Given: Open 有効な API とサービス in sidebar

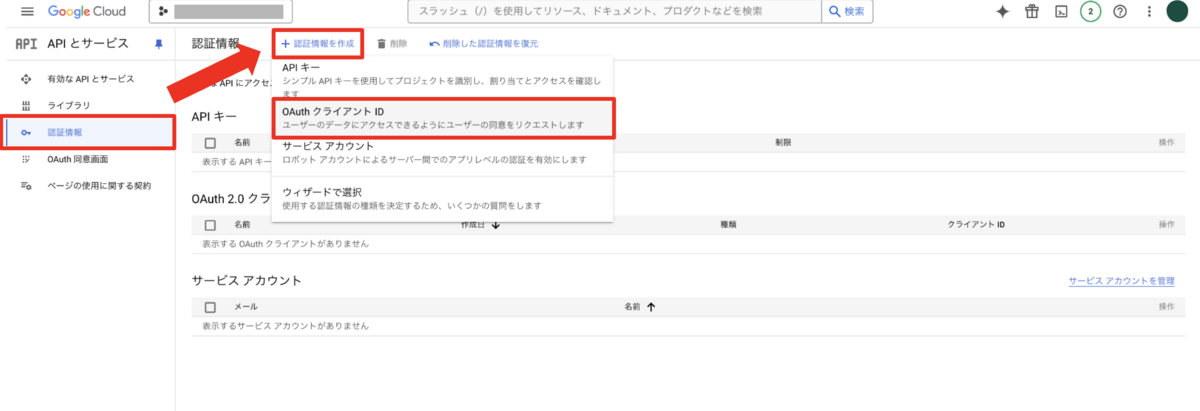Looking at the screenshot, I should coord(90,78).
